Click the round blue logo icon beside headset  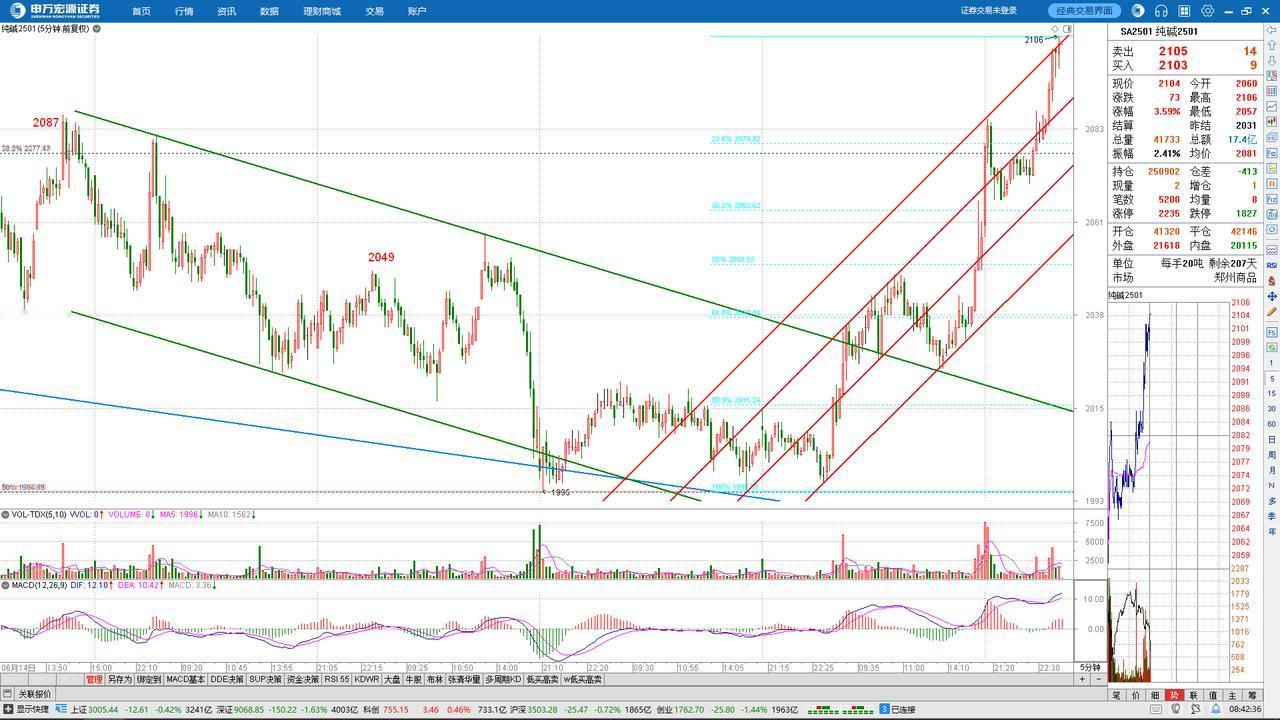click(x=1138, y=11)
